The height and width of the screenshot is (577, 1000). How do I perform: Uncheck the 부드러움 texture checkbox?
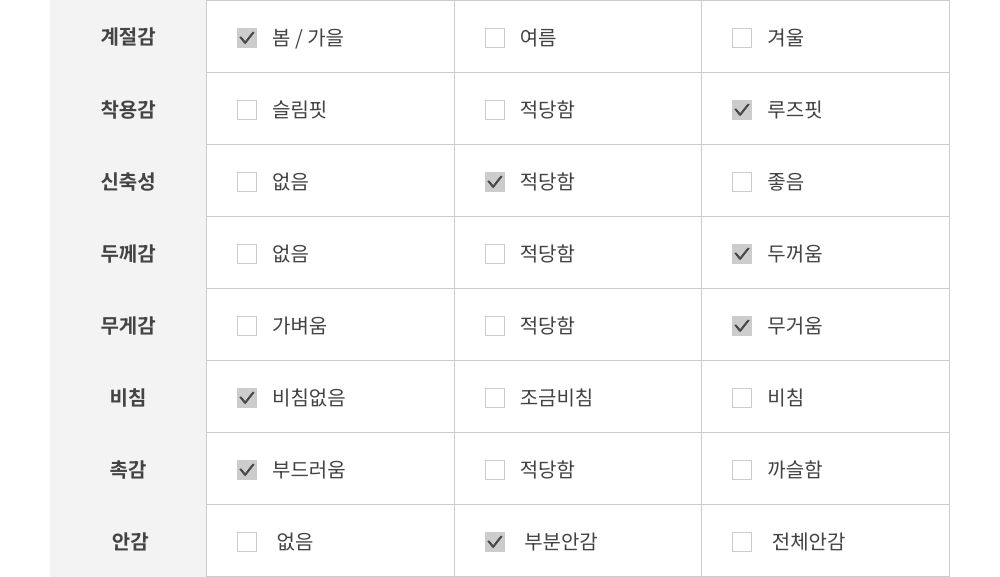click(x=247, y=470)
